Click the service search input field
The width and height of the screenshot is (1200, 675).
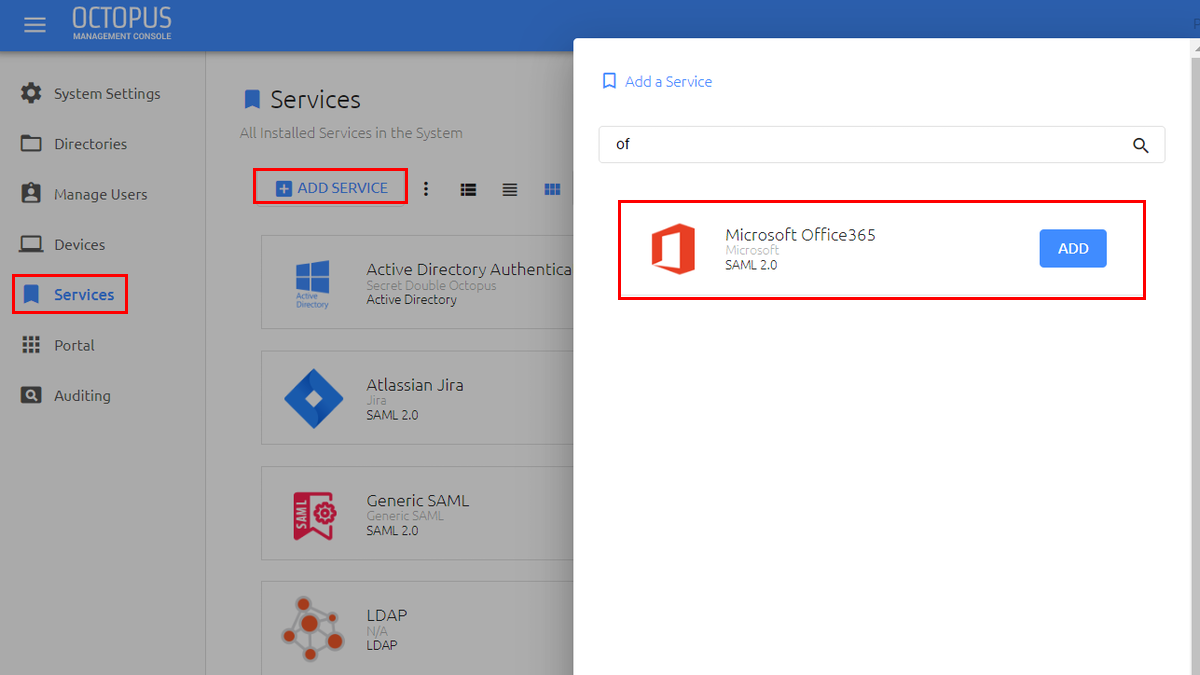pos(882,144)
